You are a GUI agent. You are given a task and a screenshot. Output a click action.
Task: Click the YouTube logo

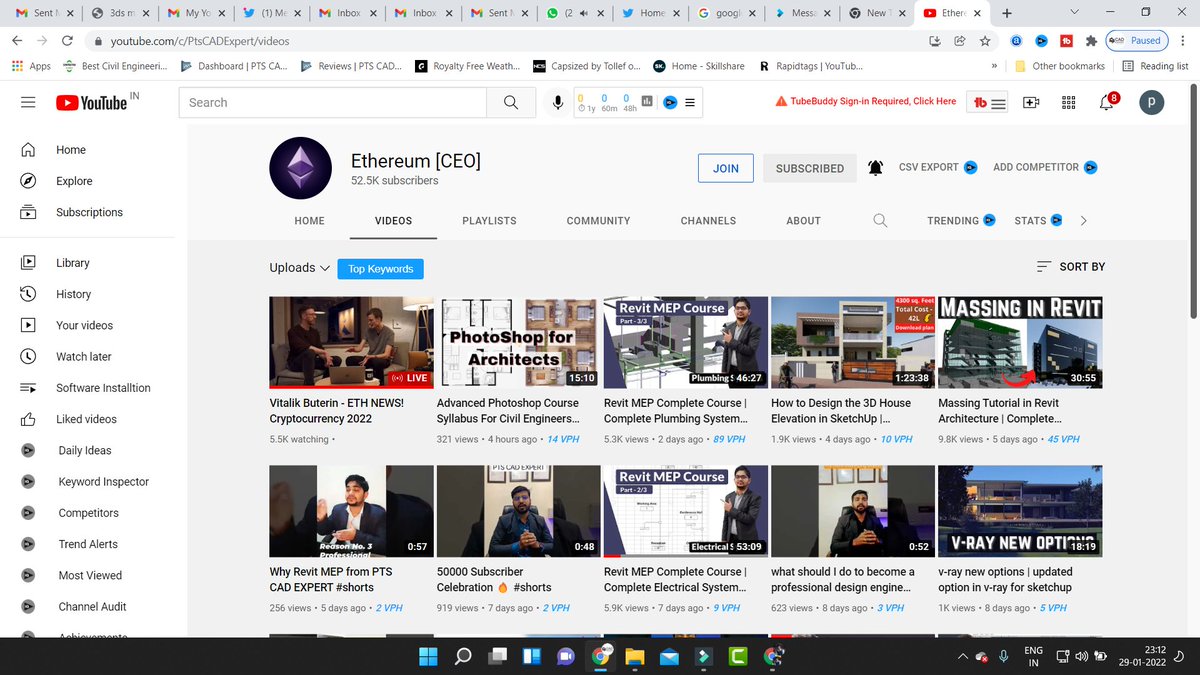92,102
